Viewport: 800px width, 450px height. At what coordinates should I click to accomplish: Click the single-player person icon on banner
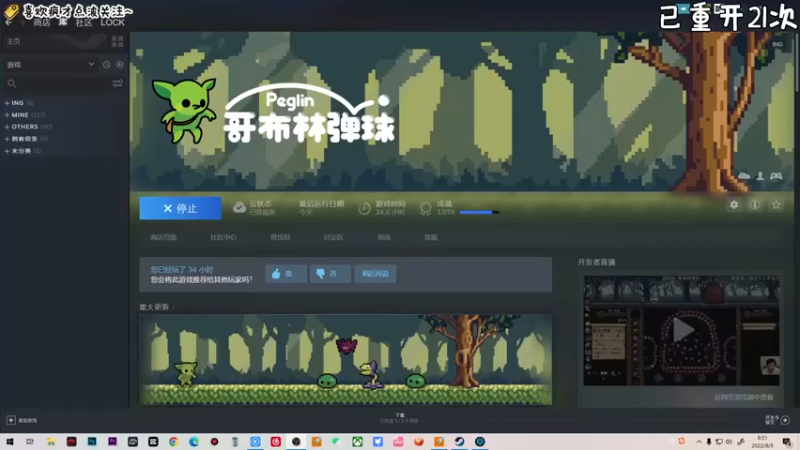pyautogui.click(x=760, y=176)
